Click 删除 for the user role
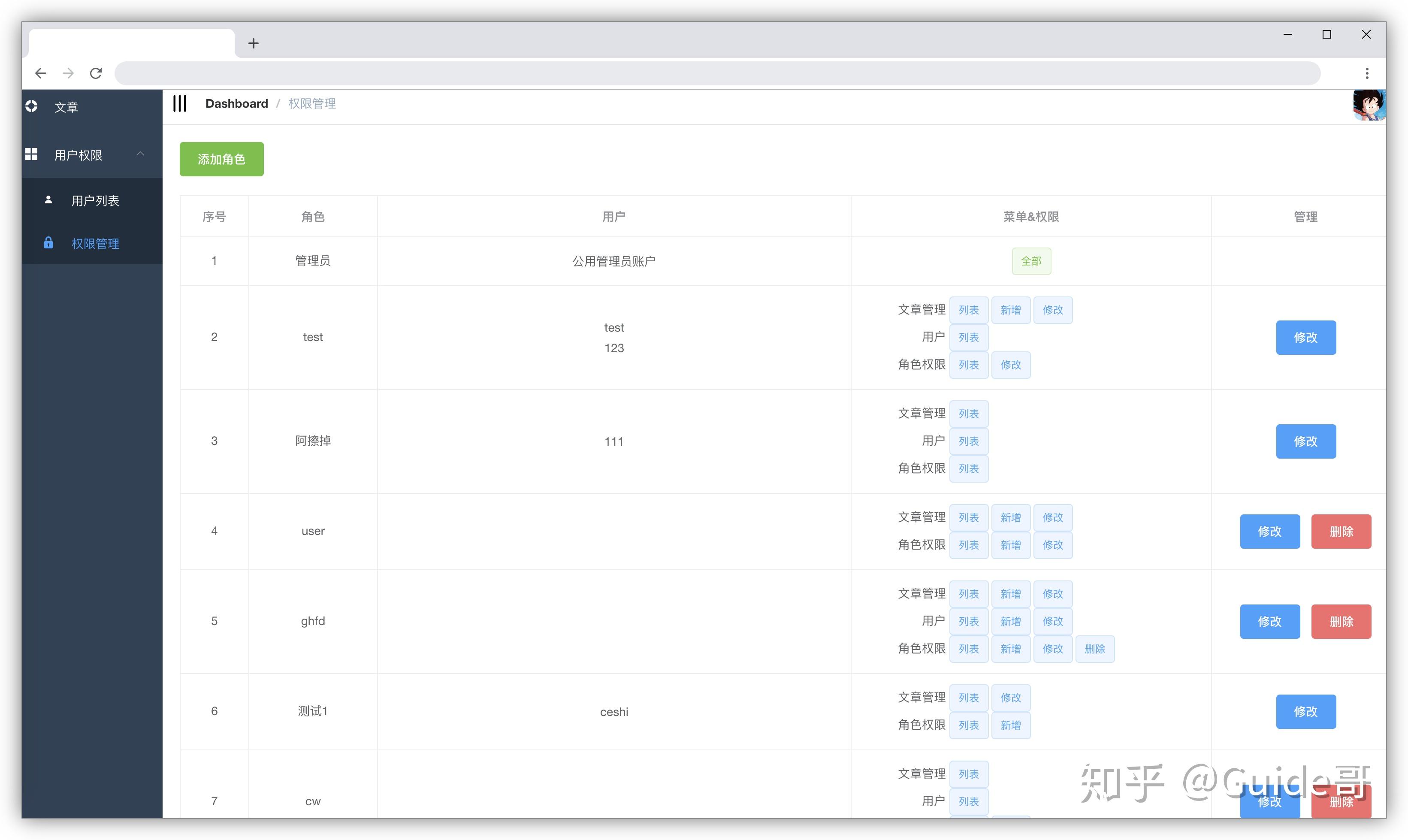Screen dimensions: 1408x840 1341,531
